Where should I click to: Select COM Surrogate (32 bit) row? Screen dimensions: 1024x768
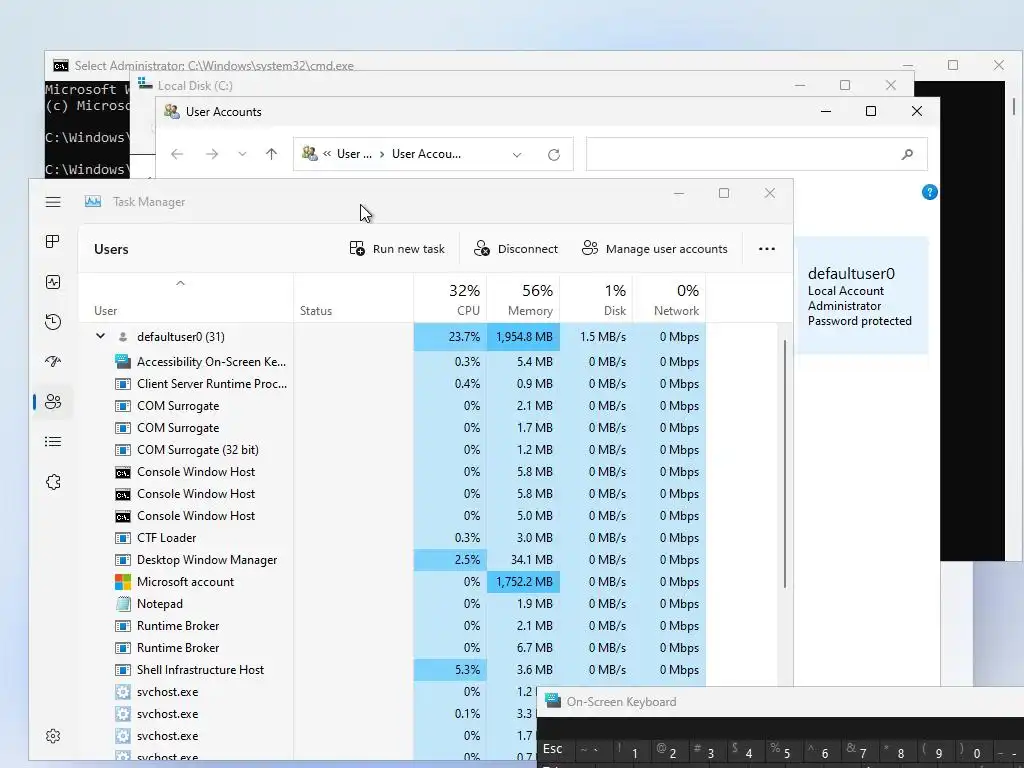[x=392, y=450]
